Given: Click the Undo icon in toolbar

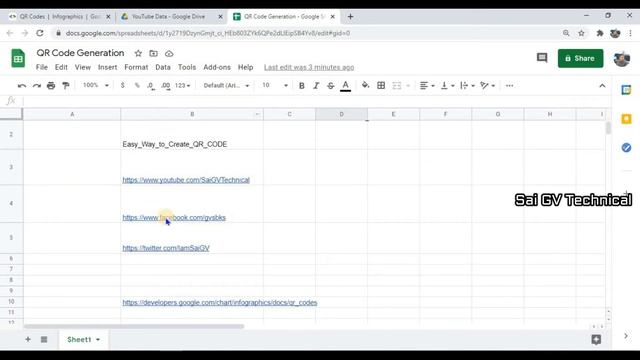Looking at the screenshot, I should tap(22, 86).
